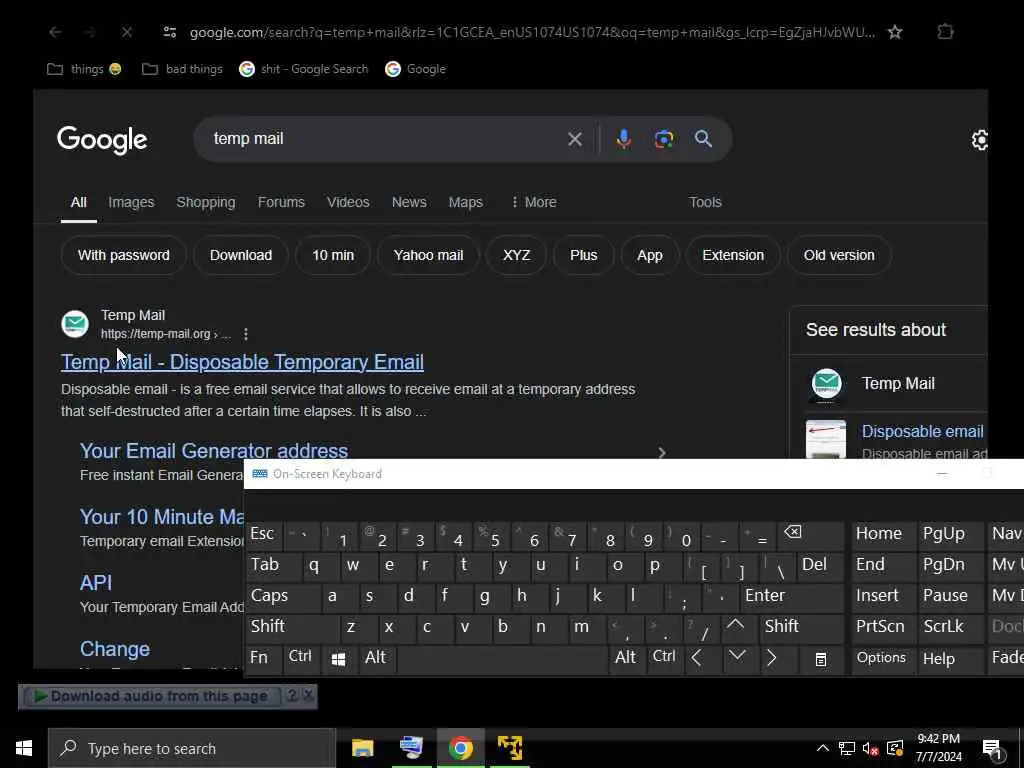Toggle left Ctrl key on On-Screen Keyboard
Image resolution: width=1024 pixels, height=768 pixels.
coord(300,657)
